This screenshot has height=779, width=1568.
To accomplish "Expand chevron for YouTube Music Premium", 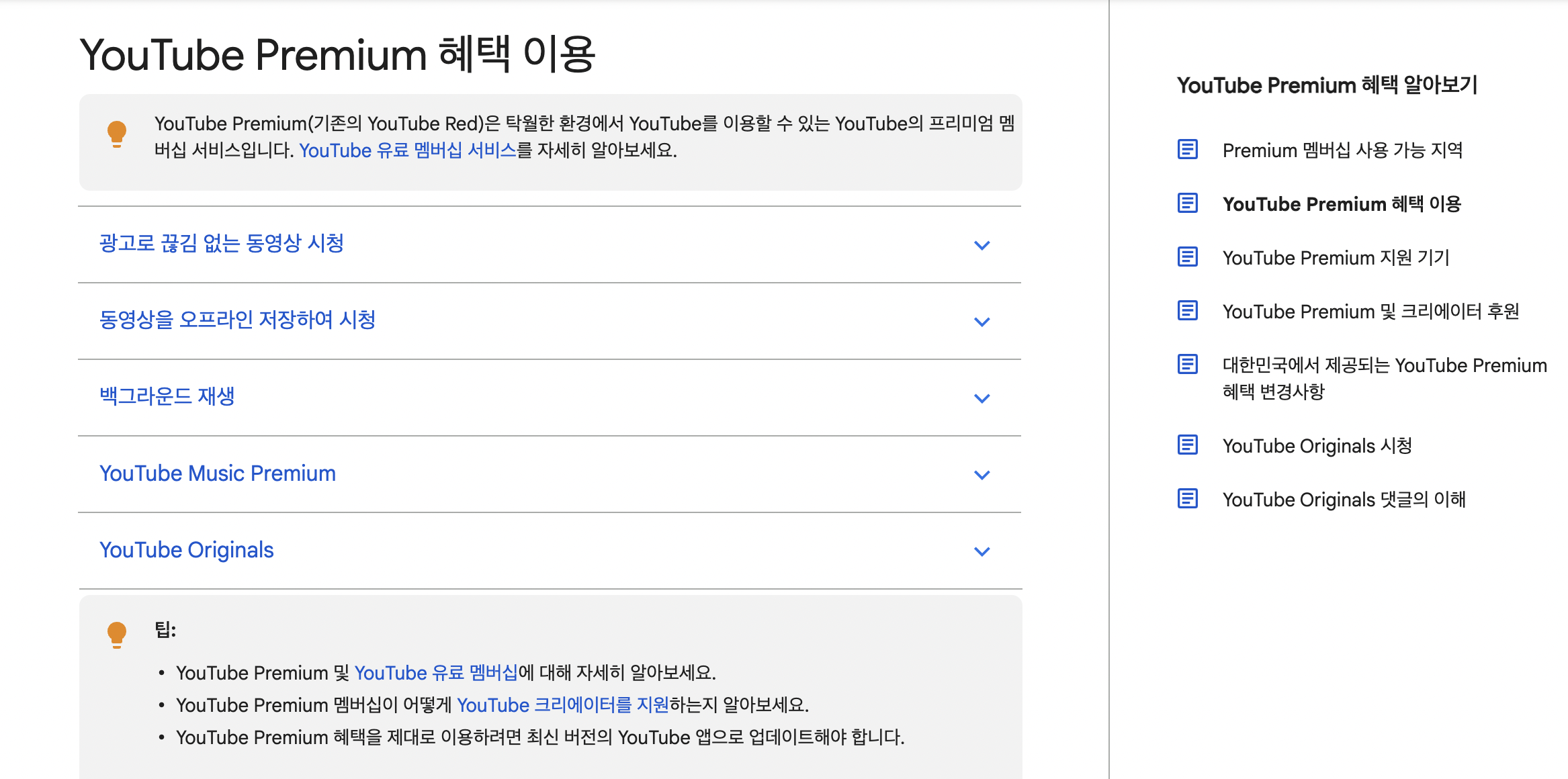I will 982,475.
